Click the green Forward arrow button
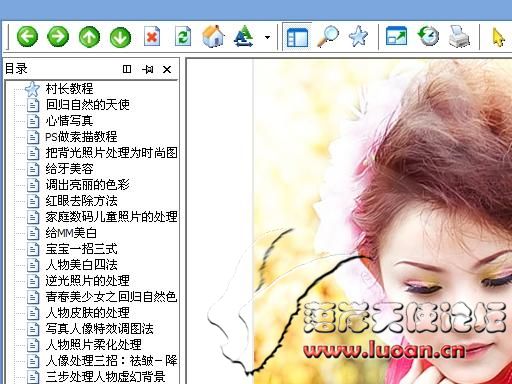The height and width of the screenshot is (384, 512). [x=58, y=36]
